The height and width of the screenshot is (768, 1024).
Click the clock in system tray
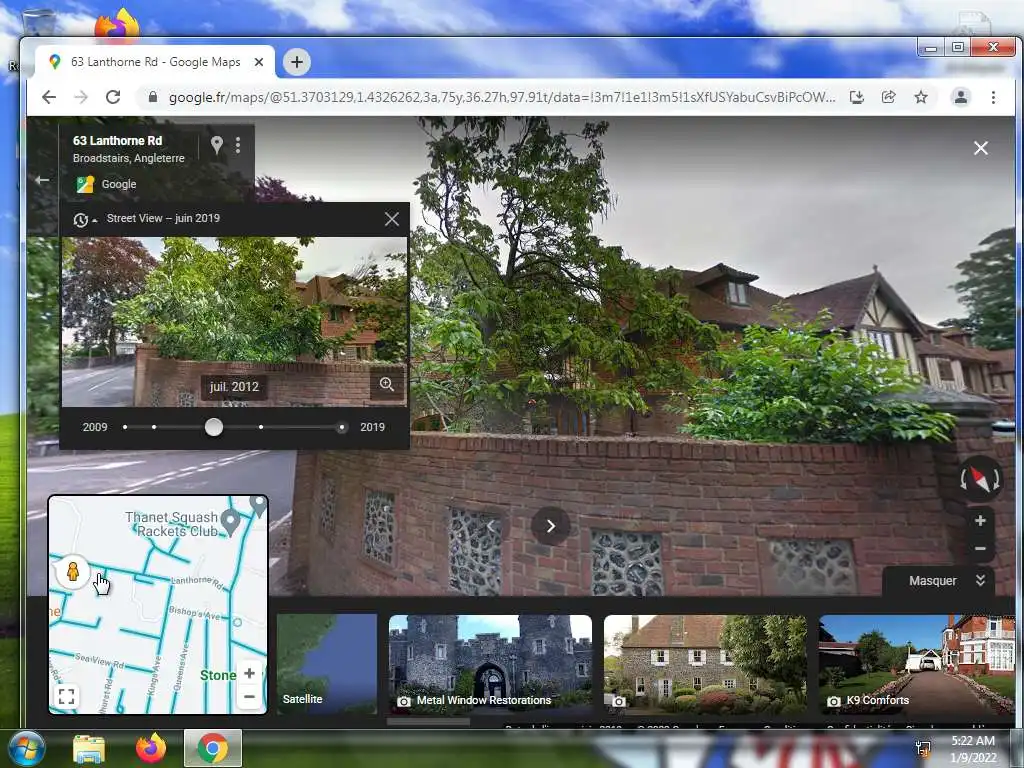click(973, 749)
